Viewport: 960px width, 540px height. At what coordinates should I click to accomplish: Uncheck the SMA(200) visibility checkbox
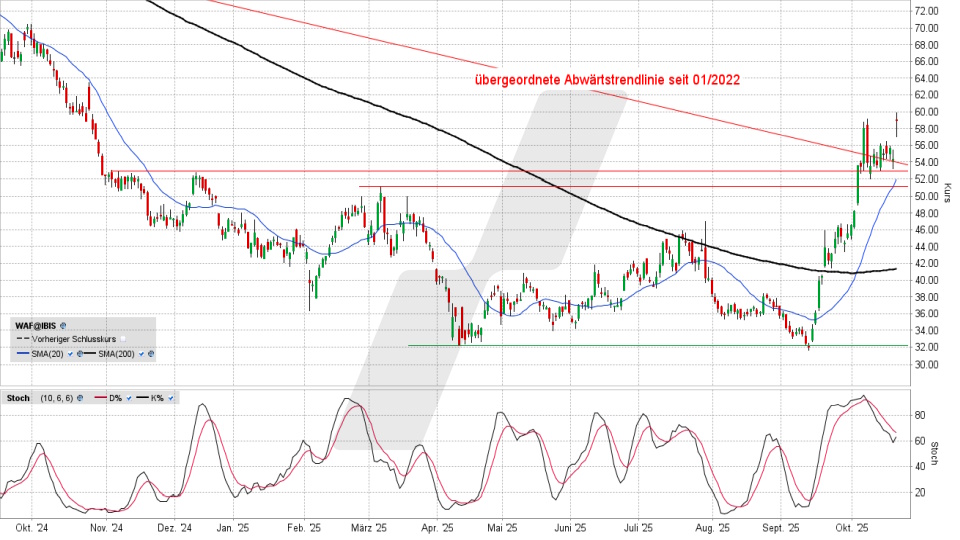coord(141,354)
